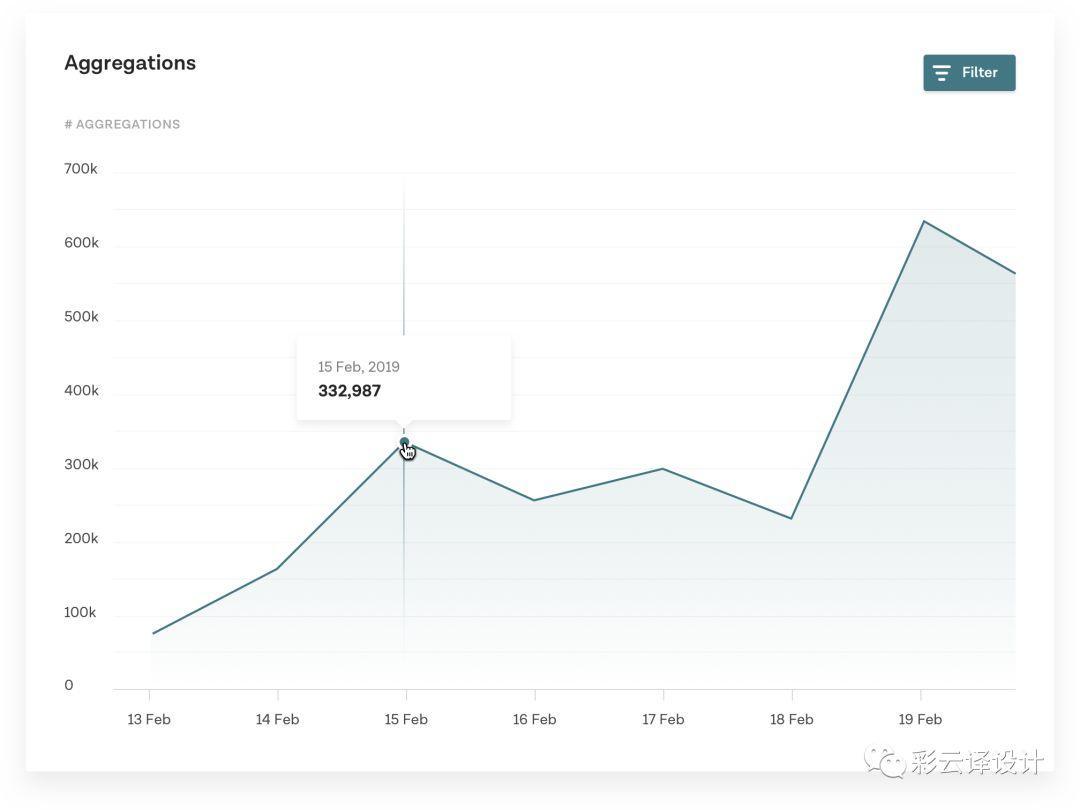Click the 16 Feb x-axis label
The height and width of the screenshot is (810, 1080).
tap(534, 719)
